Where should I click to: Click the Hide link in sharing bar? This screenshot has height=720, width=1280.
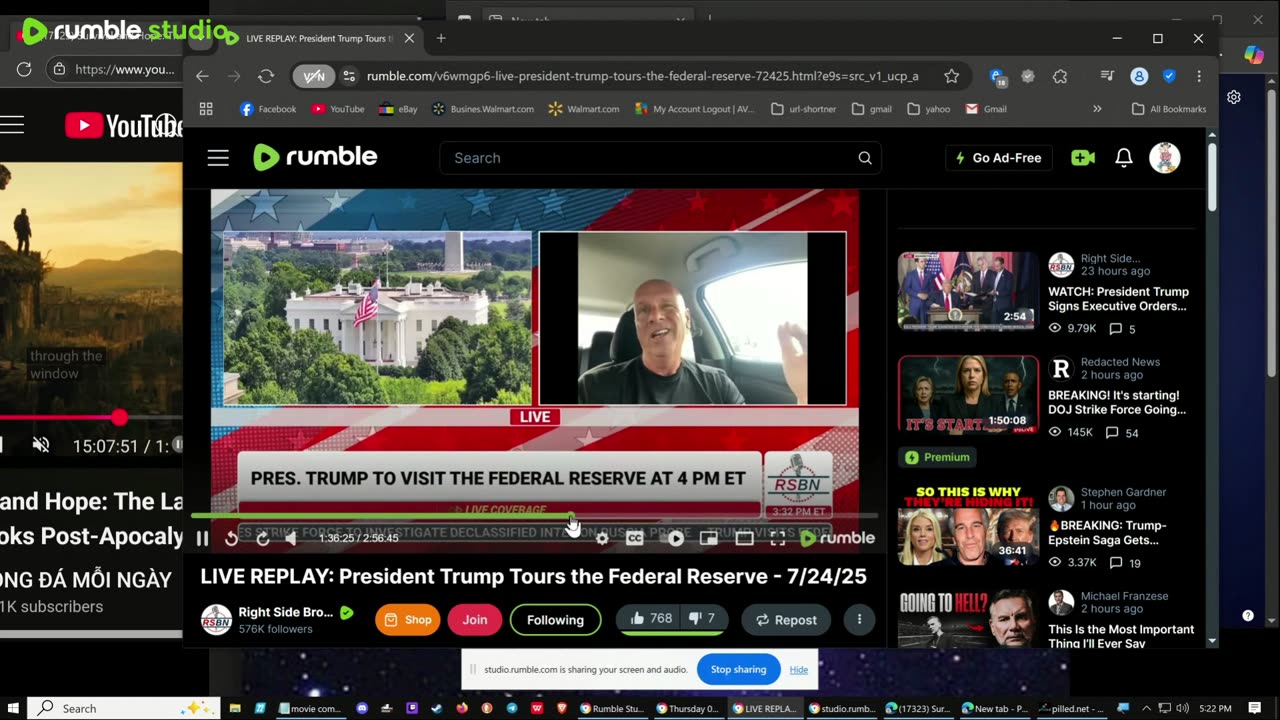799,669
